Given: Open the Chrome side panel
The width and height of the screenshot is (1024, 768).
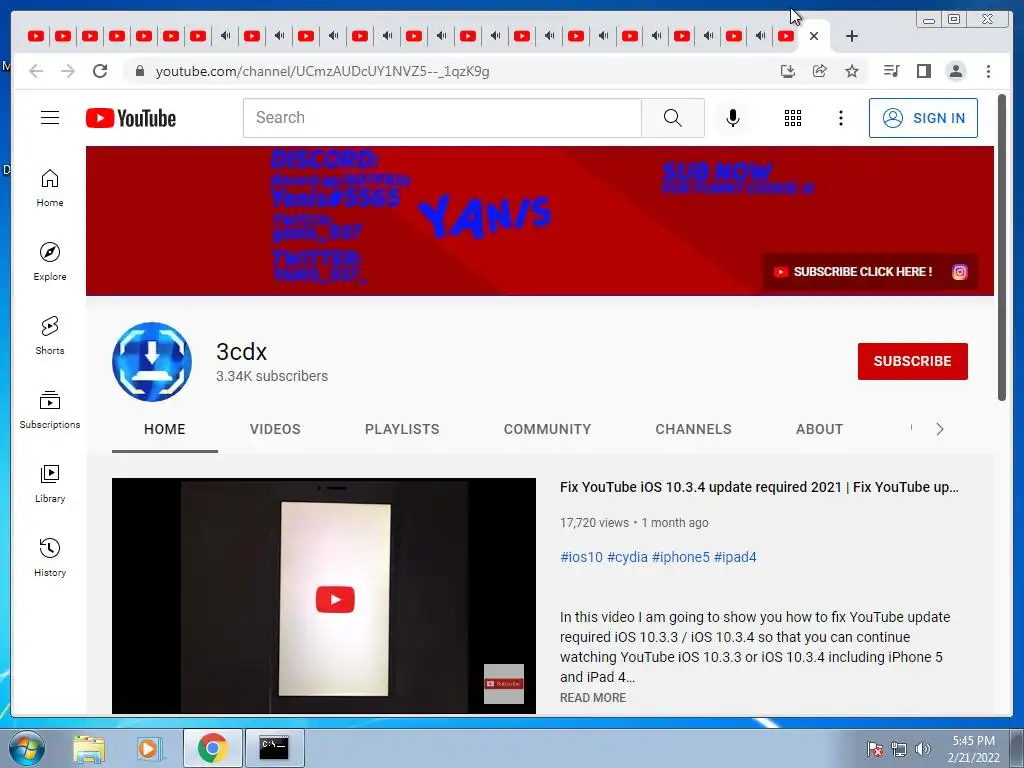Looking at the screenshot, I should tap(923, 71).
